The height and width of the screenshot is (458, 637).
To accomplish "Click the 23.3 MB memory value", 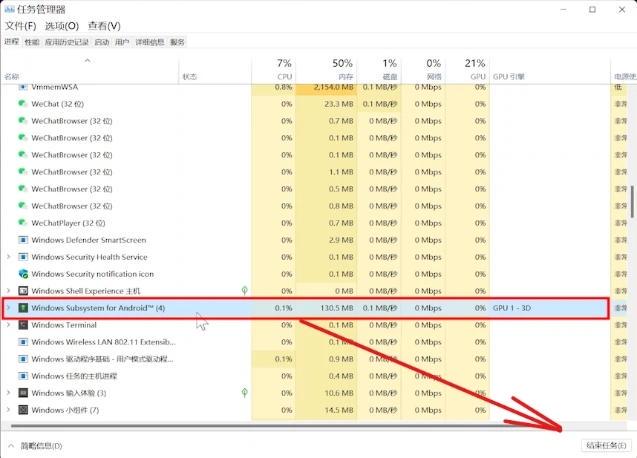I will [339, 104].
